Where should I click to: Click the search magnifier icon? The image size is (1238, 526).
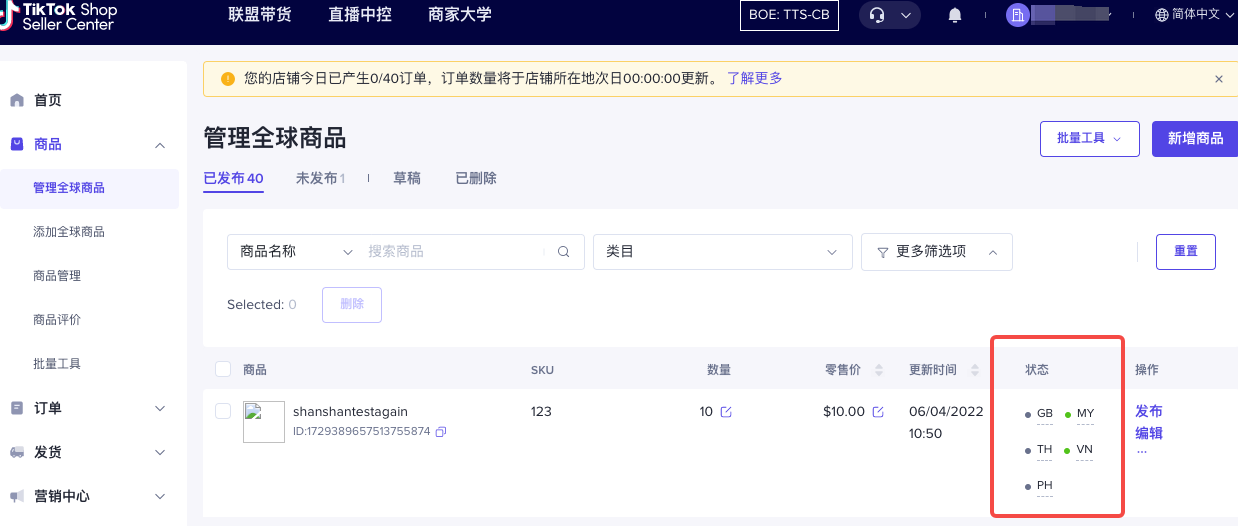564,252
